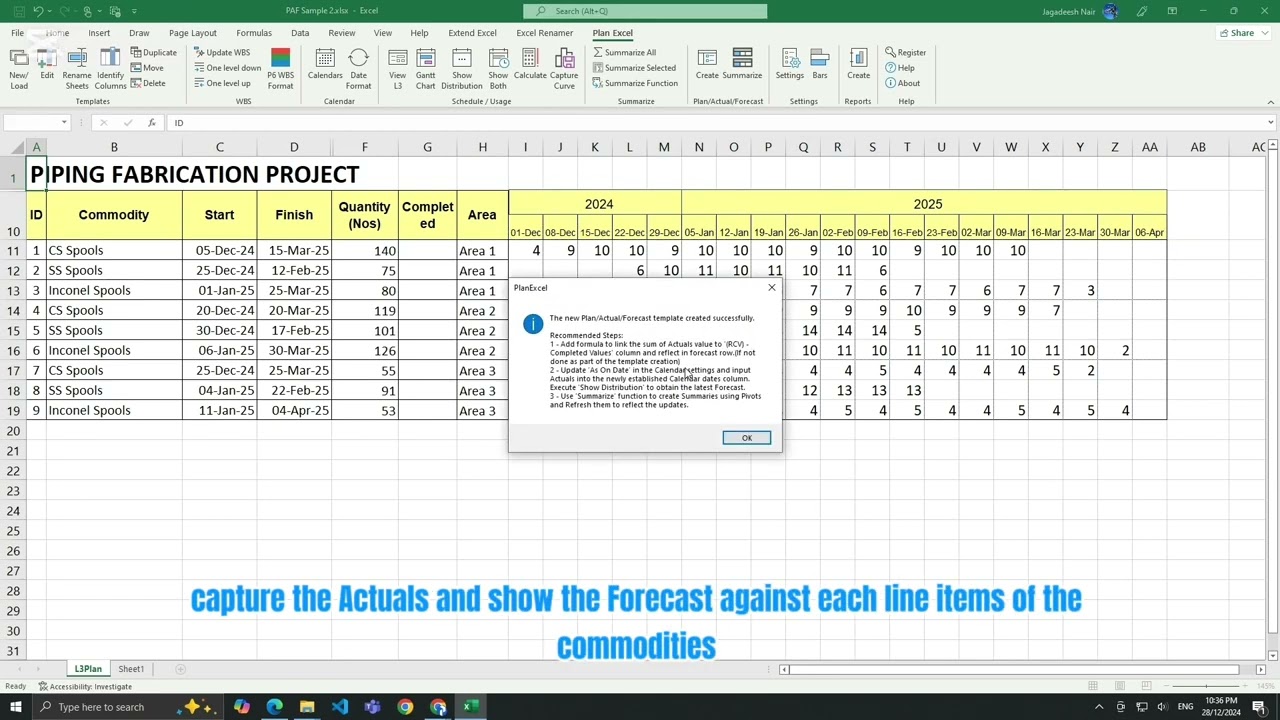Open the Excel Renamer tab
1280x720 pixels.
tap(545, 33)
